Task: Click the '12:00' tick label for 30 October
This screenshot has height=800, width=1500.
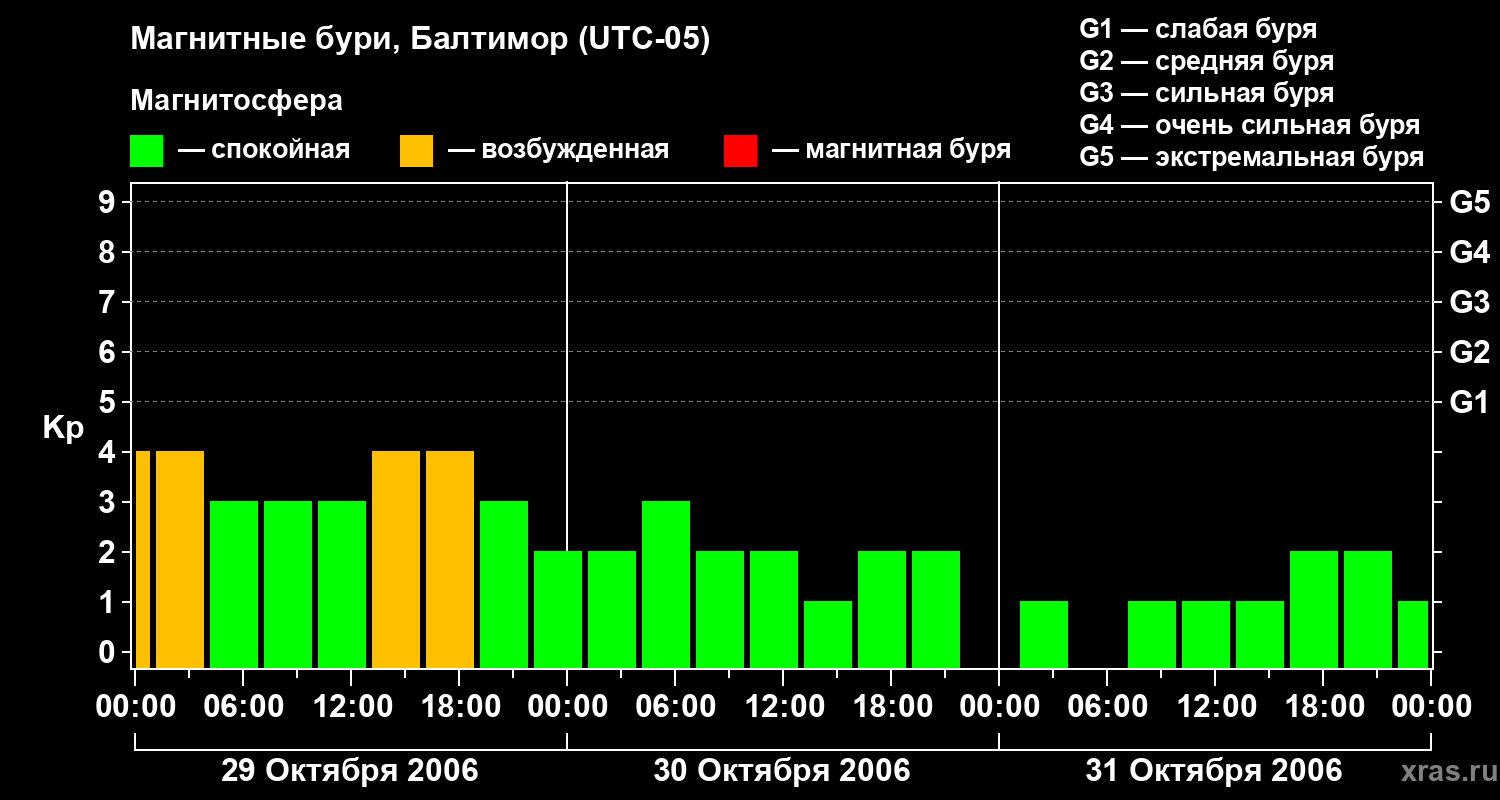Action: pos(783,707)
